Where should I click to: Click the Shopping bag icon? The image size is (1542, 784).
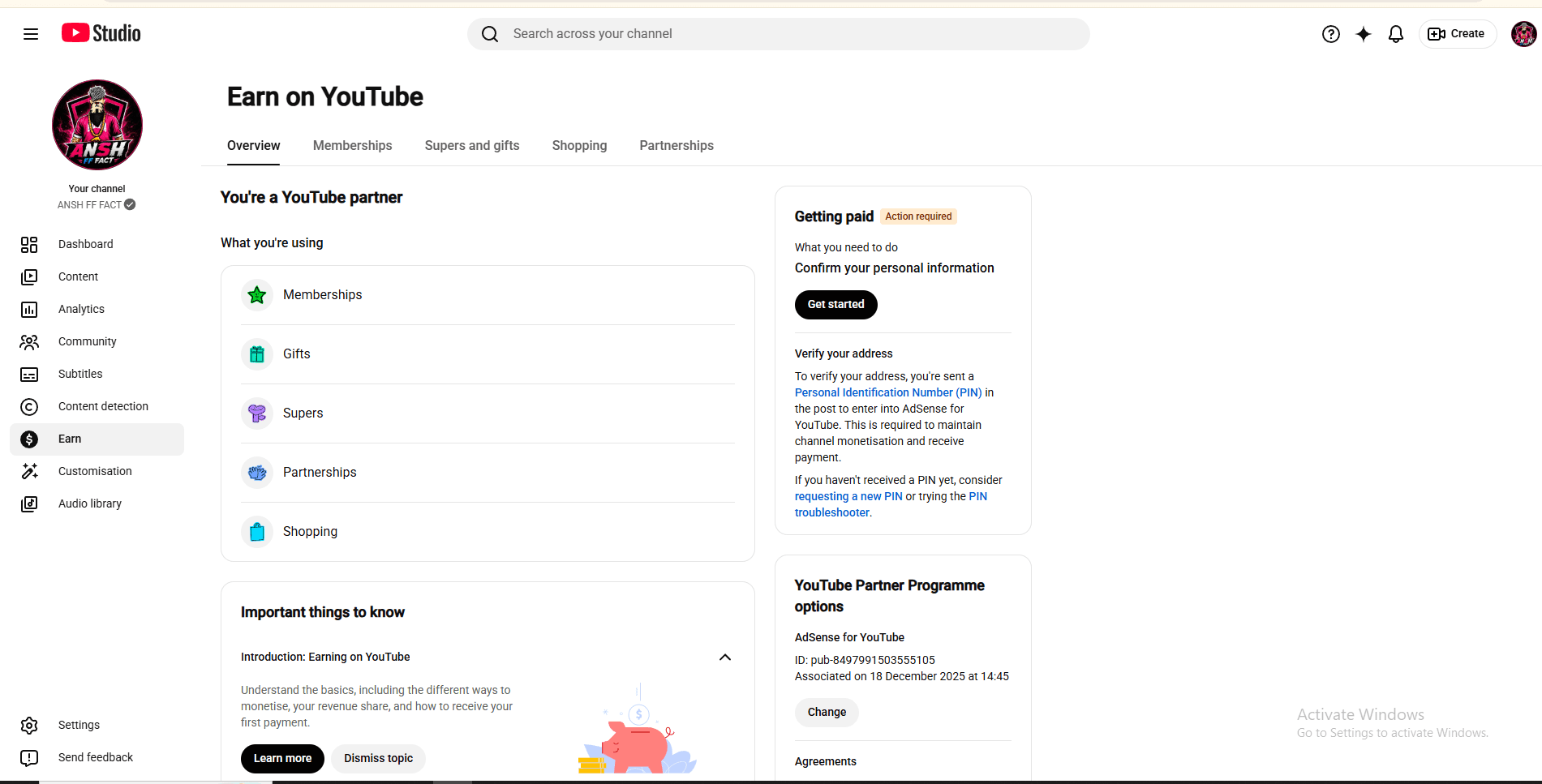pos(257,532)
